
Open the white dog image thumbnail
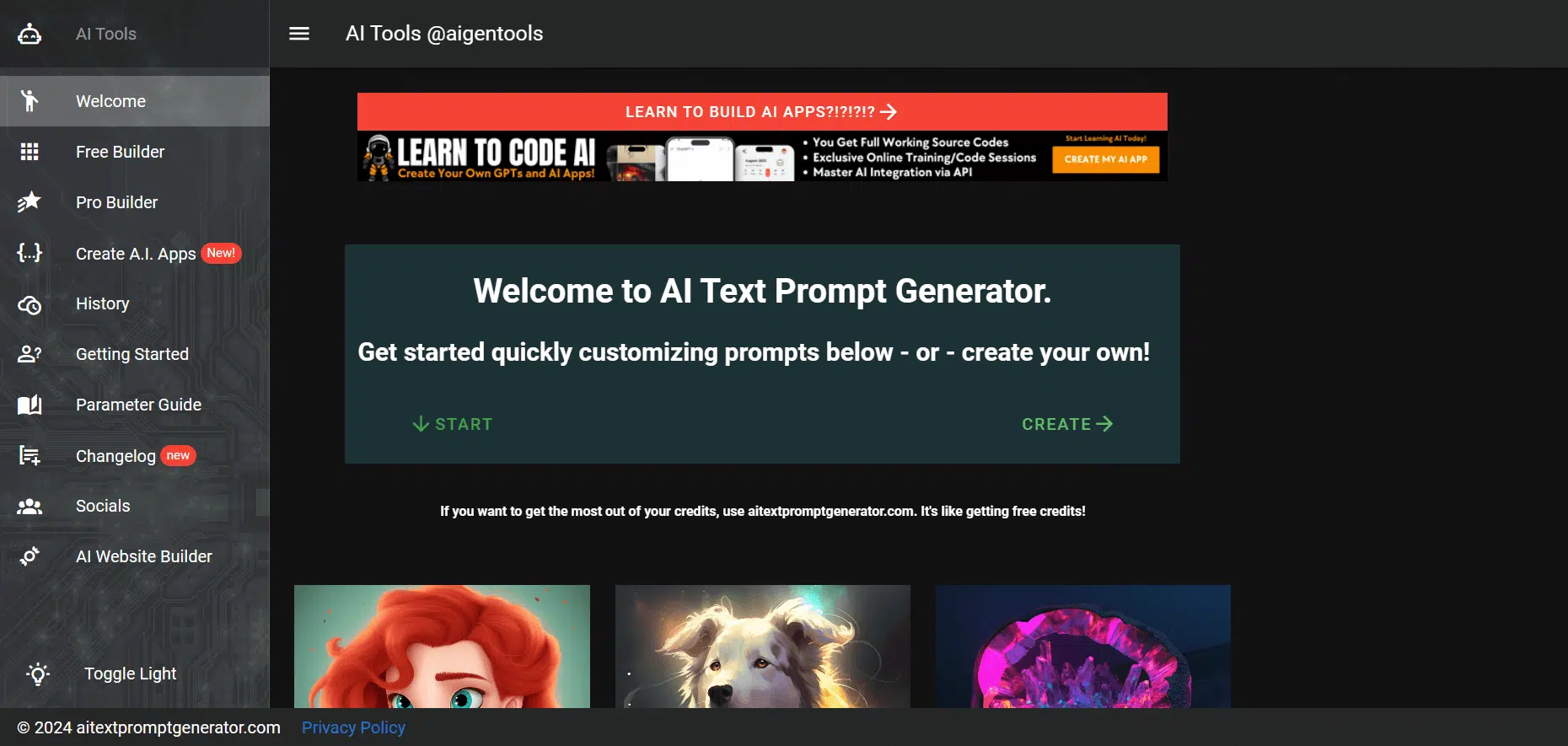(x=763, y=647)
